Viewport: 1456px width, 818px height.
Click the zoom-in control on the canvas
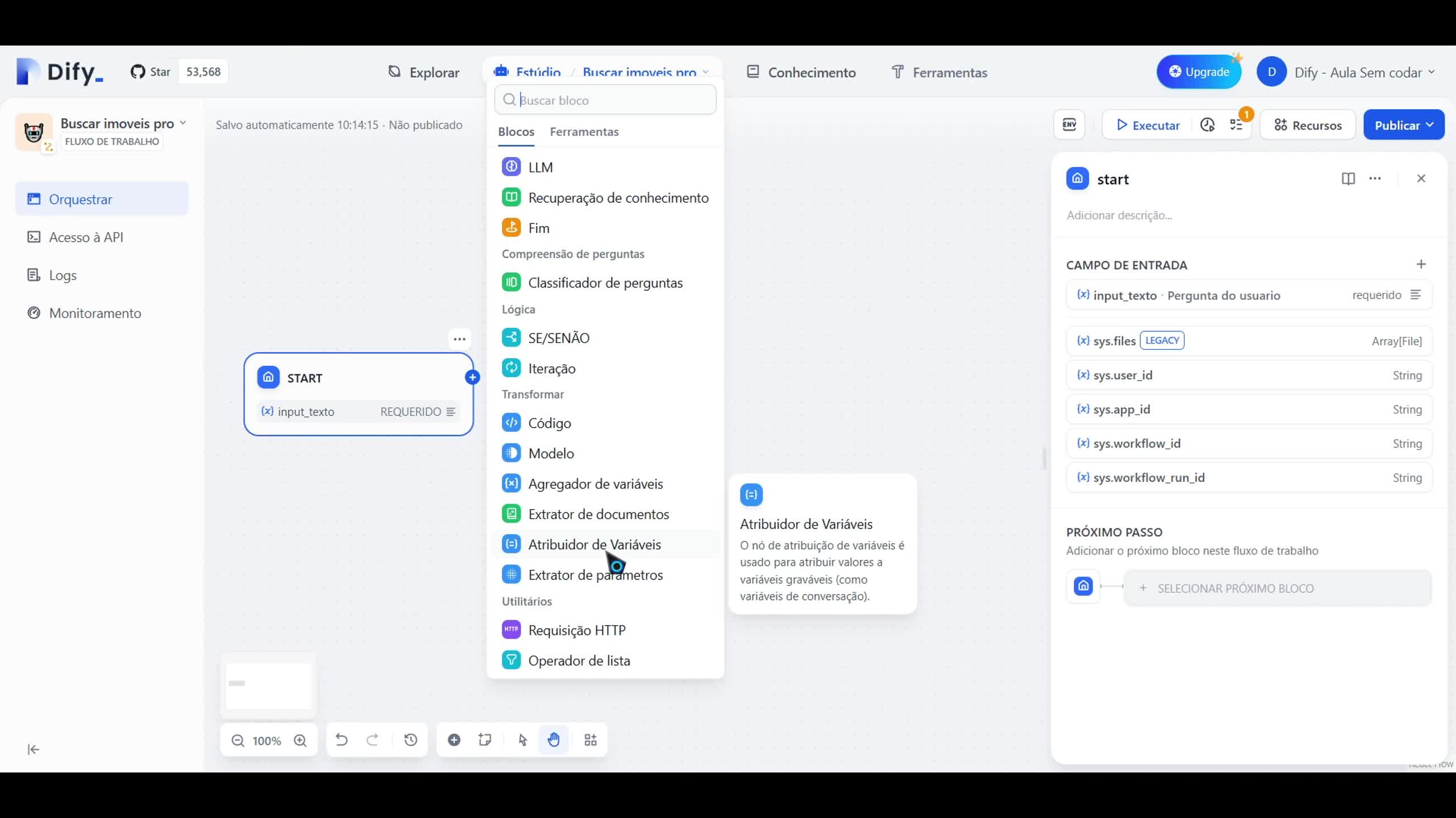(302, 740)
